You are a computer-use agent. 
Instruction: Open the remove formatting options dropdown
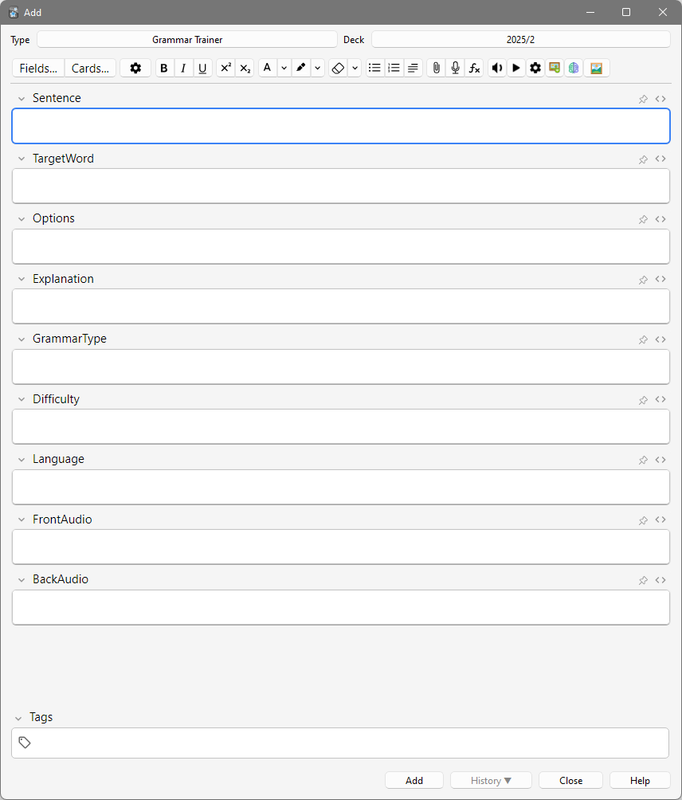click(355, 68)
